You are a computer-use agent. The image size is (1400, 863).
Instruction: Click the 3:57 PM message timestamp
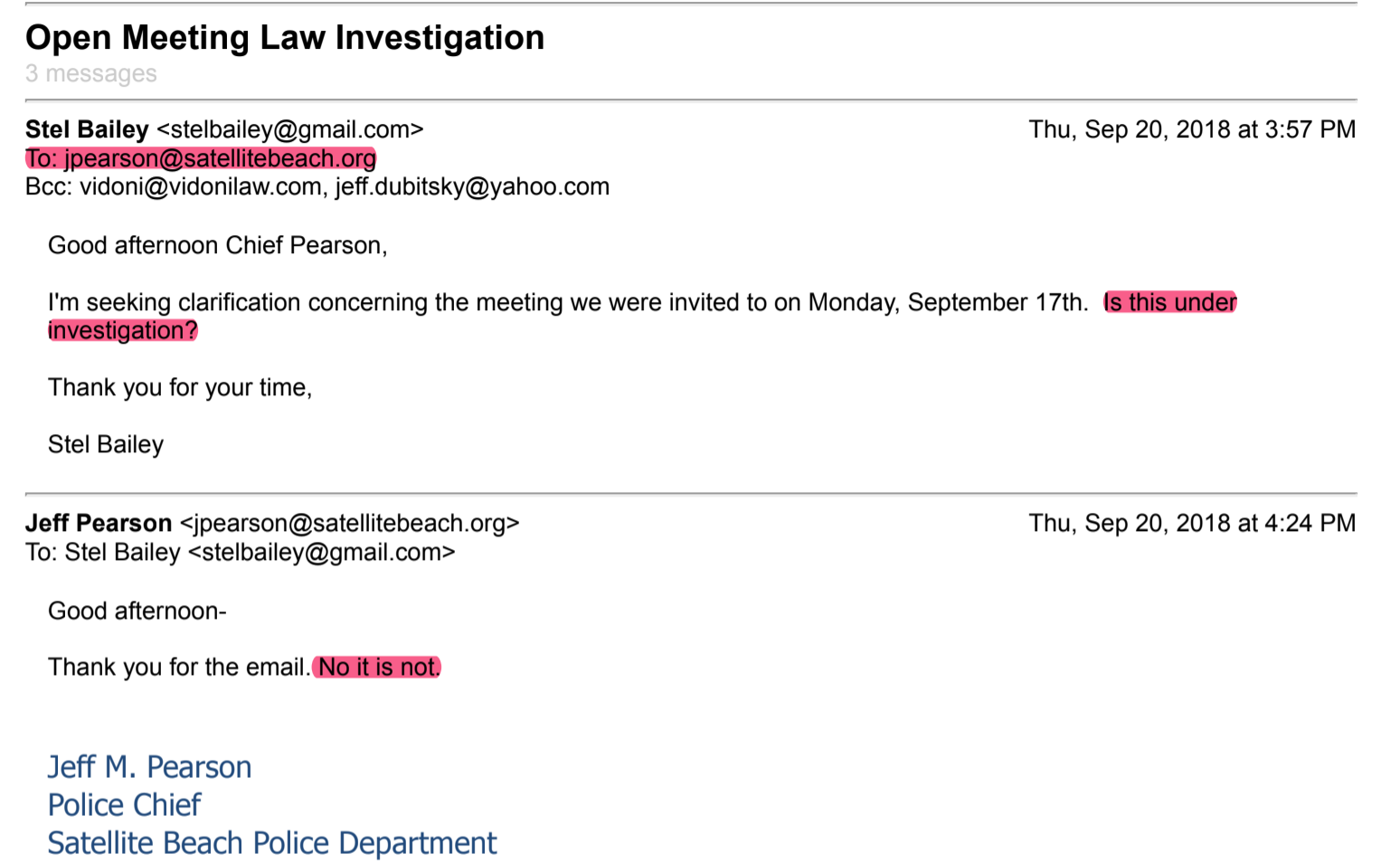coord(1192,130)
